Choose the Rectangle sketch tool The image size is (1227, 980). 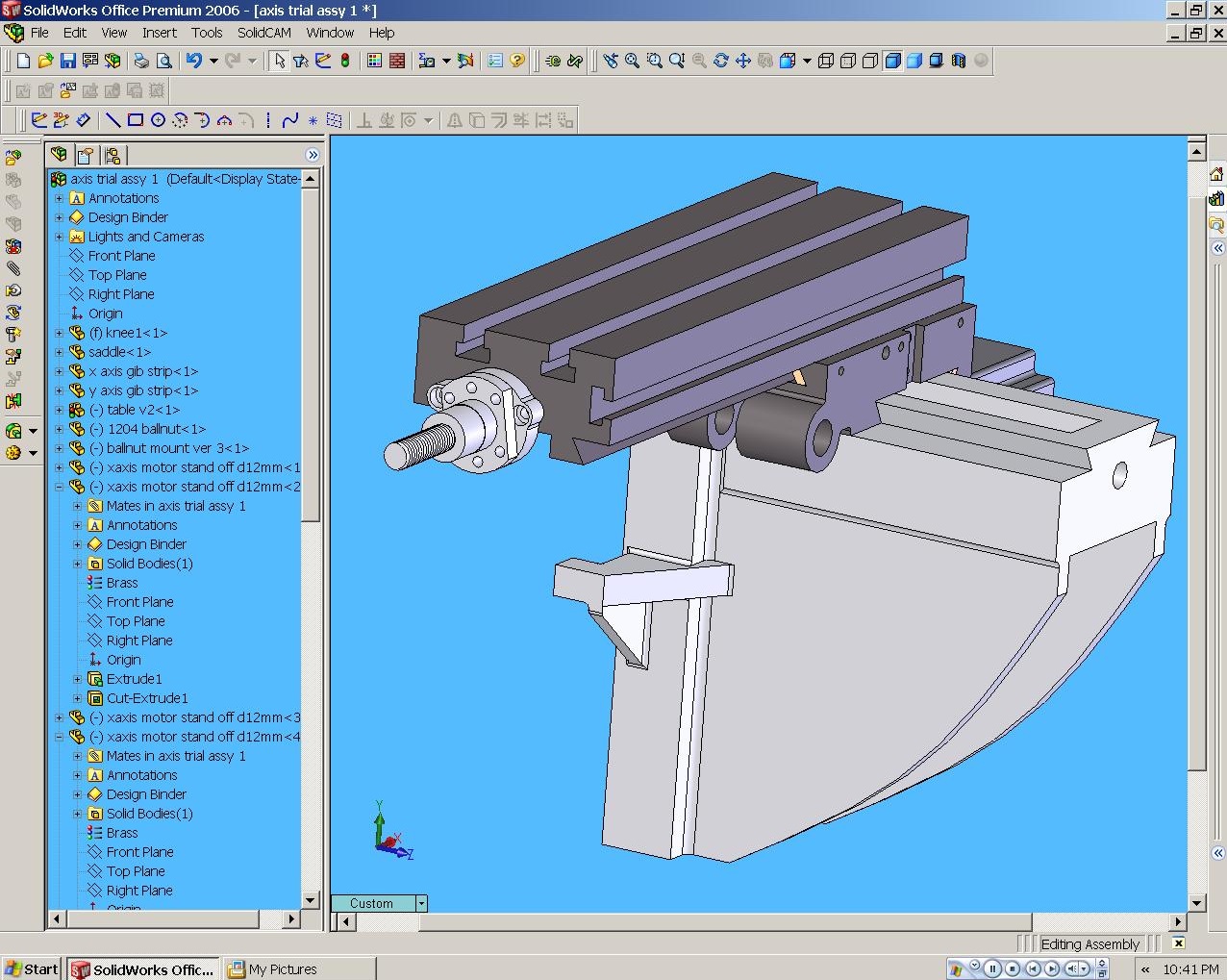(135, 120)
